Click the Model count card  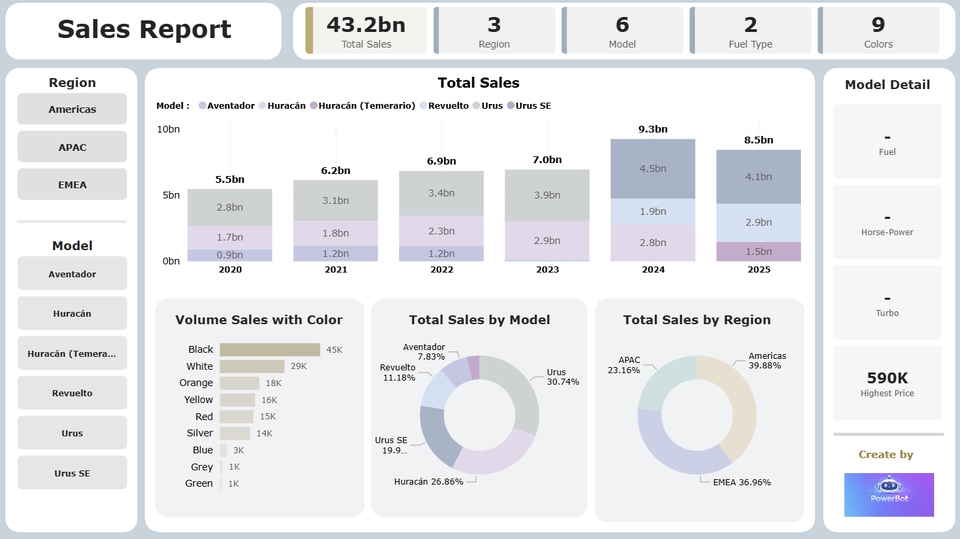coord(622,31)
